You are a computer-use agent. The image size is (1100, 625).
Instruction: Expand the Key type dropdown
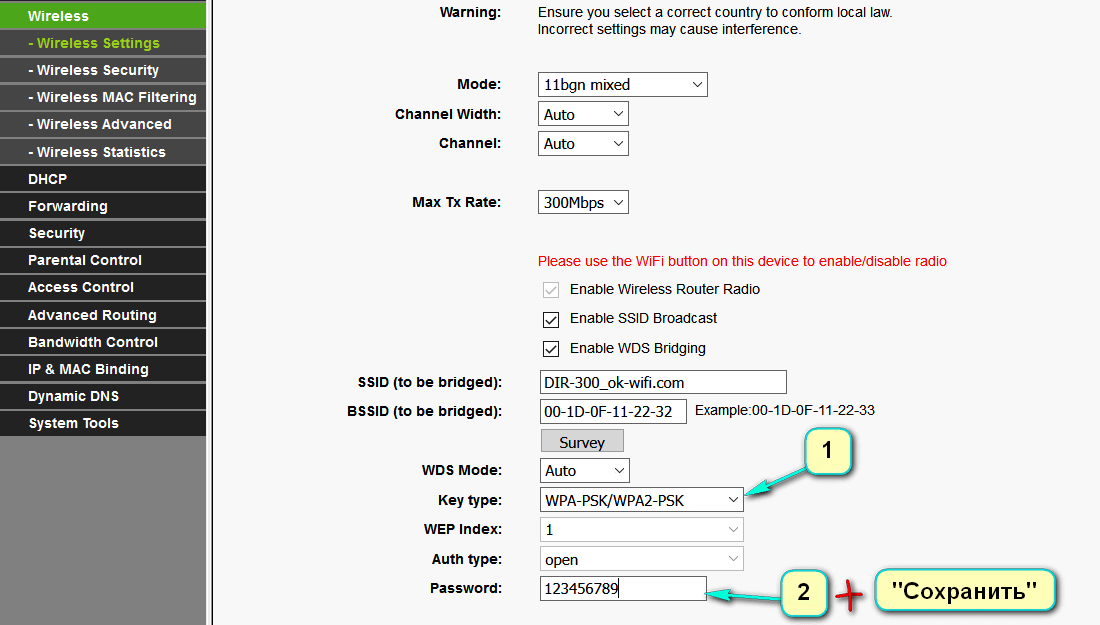click(x=641, y=500)
